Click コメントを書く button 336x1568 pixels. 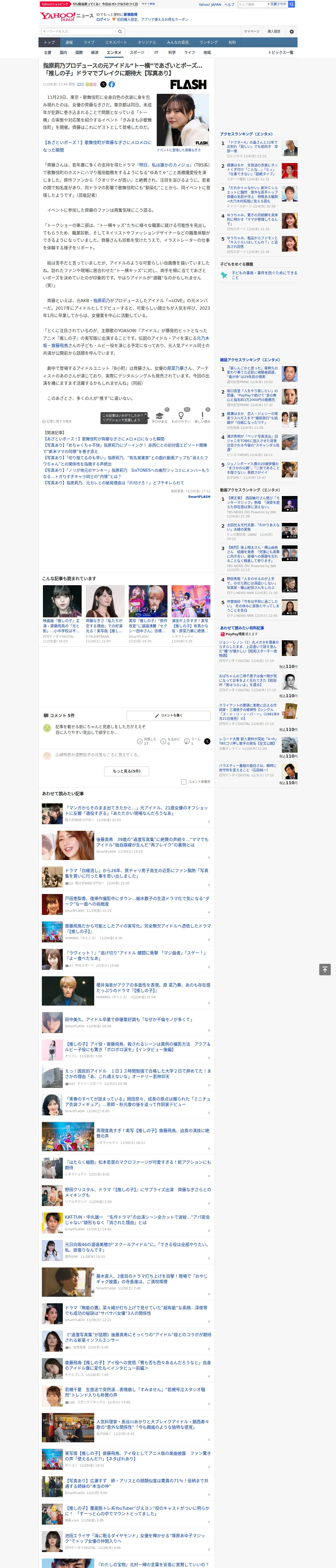click(169, 715)
